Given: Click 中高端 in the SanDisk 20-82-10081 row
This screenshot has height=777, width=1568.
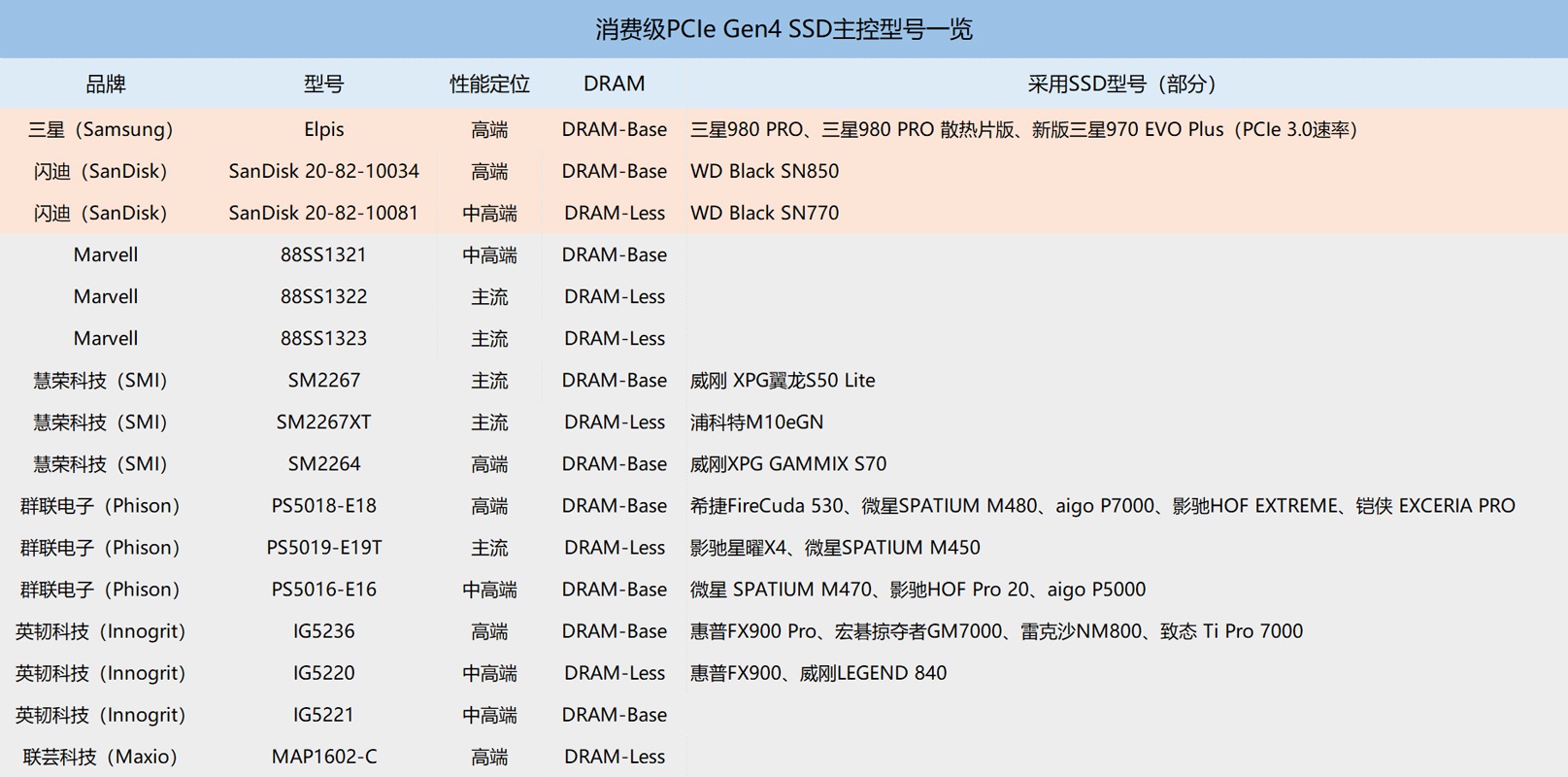Looking at the screenshot, I should pos(489,213).
